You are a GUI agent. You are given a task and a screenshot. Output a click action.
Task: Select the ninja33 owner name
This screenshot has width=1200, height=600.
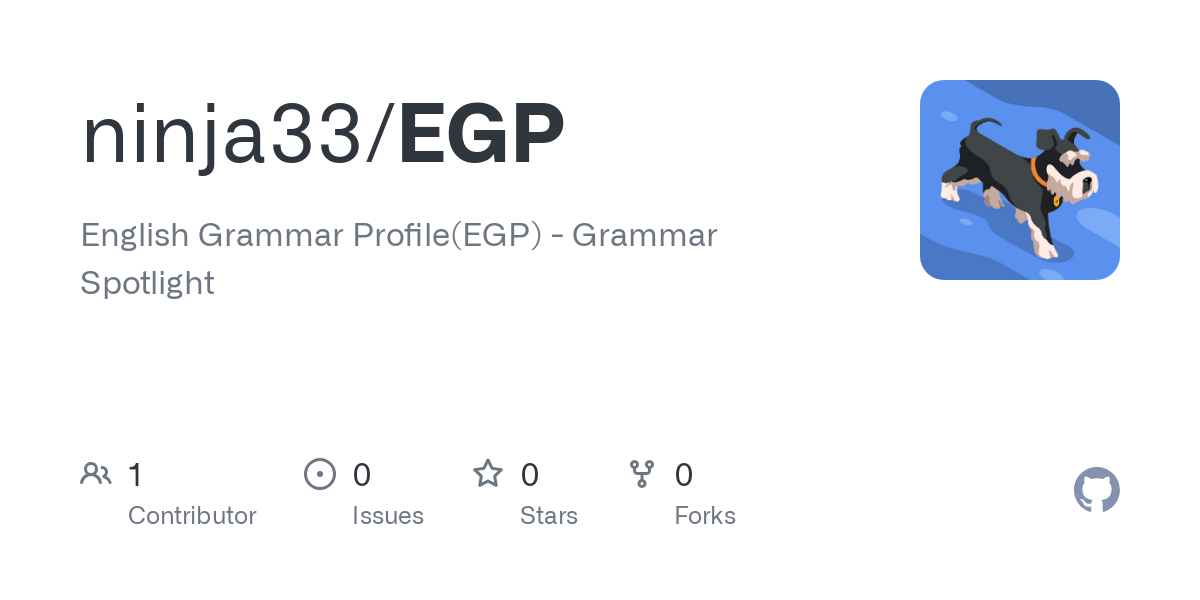tap(222, 134)
